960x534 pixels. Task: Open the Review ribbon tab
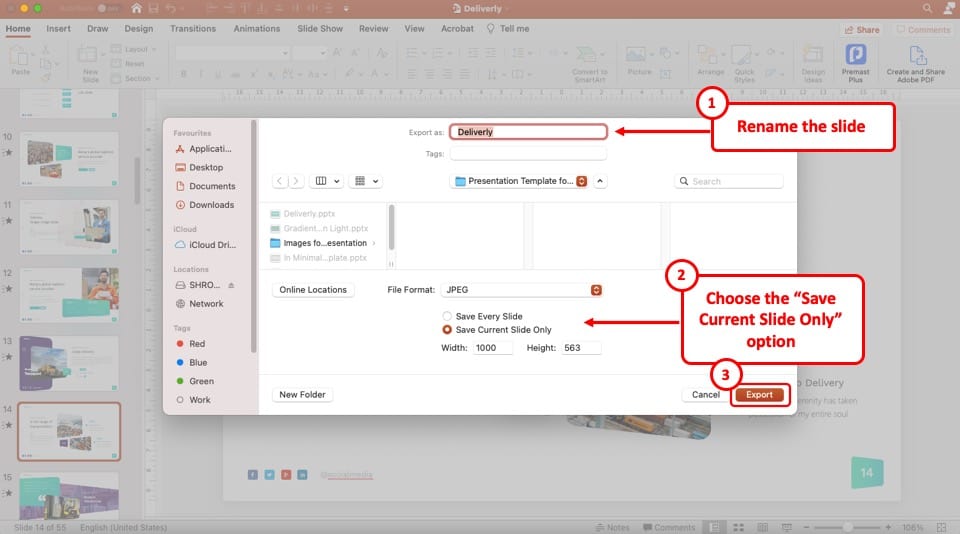pyautogui.click(x=373, y=29)
